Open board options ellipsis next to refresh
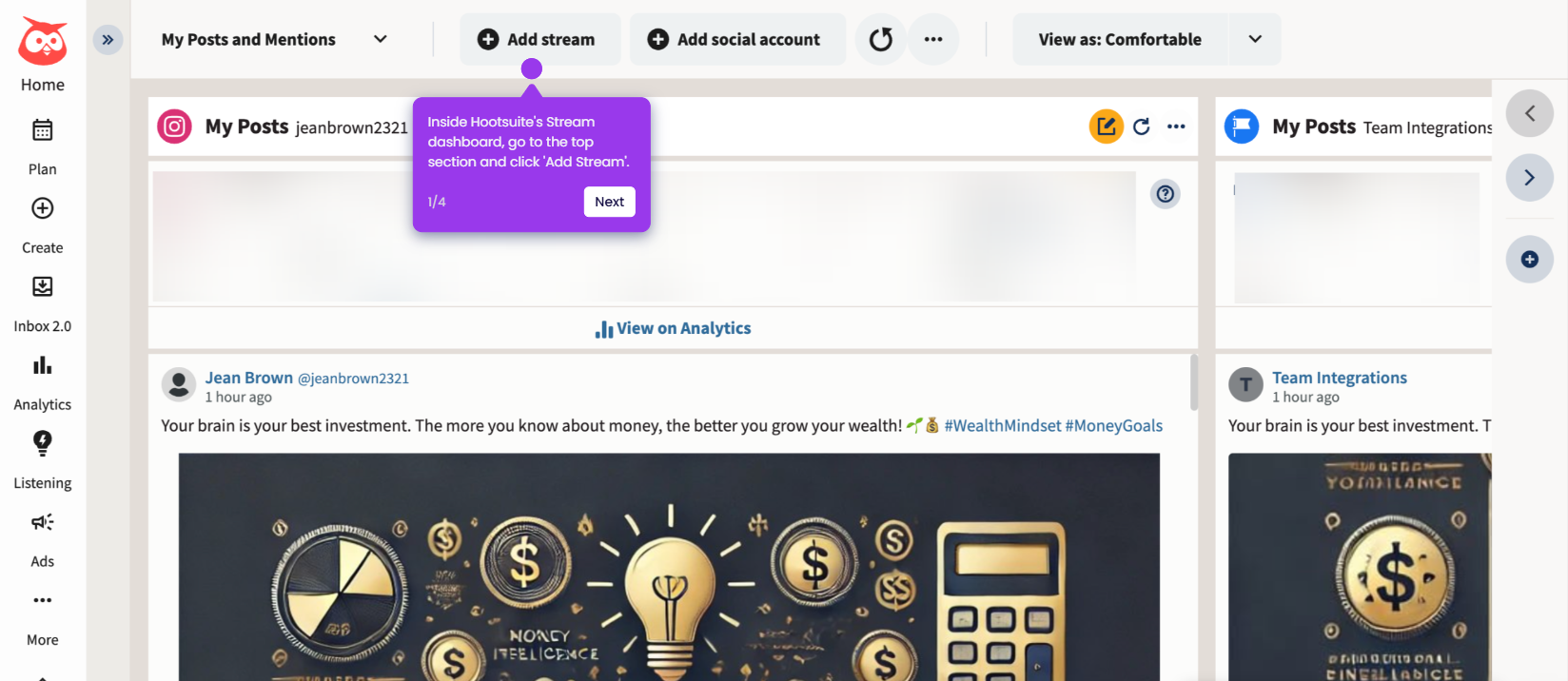Screen dimensions: 1568x681 click(933, 39)
